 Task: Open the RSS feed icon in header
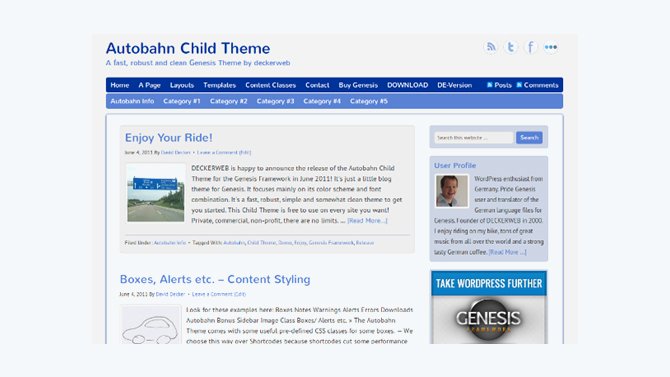pos(491,47)
